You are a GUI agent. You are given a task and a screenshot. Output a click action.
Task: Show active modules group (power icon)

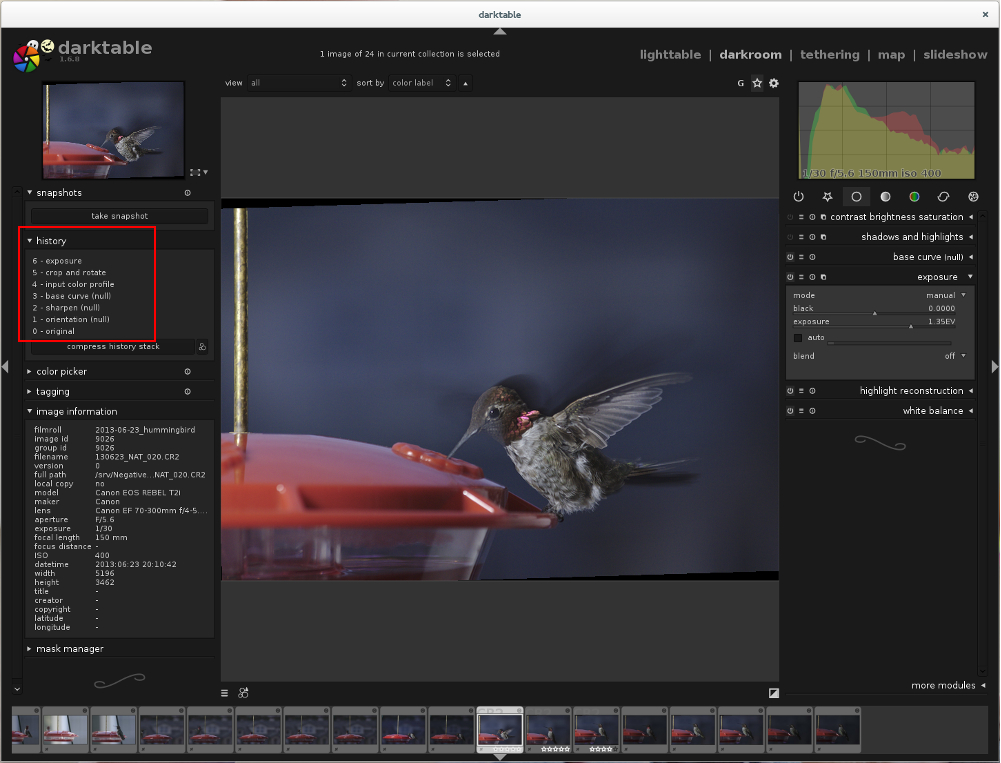[x=798, y=197]
